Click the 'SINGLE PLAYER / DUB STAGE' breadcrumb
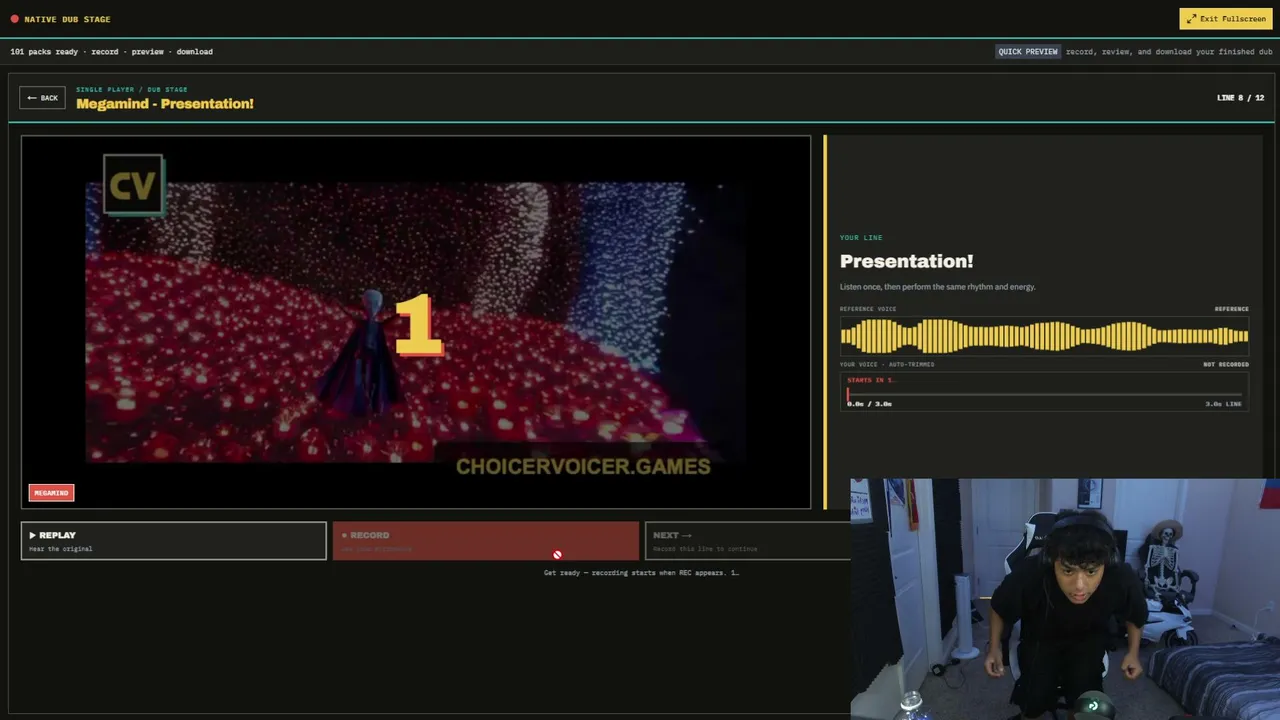Screen dimensions: 1280x720 coord(132,89)
